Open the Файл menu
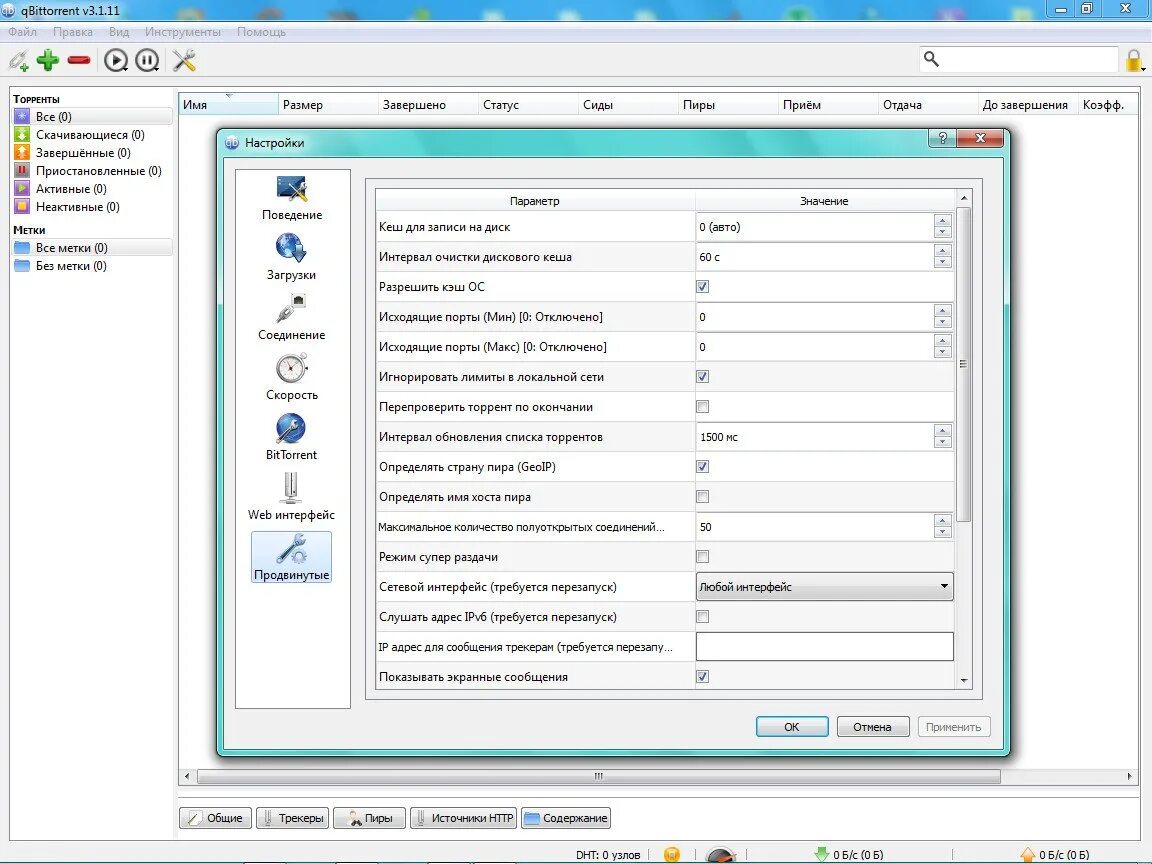This screenshot has width=1152, height=864. tap(23, 32)
